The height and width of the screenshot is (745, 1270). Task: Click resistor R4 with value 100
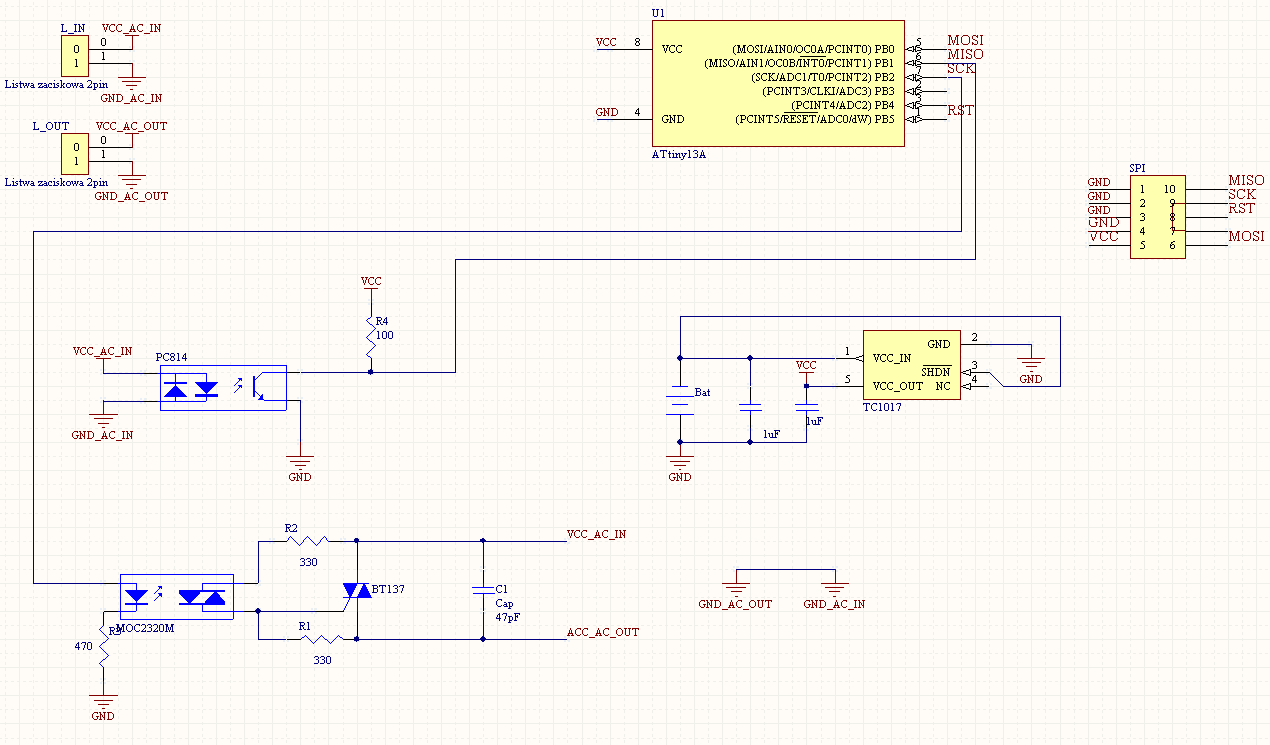371,338
